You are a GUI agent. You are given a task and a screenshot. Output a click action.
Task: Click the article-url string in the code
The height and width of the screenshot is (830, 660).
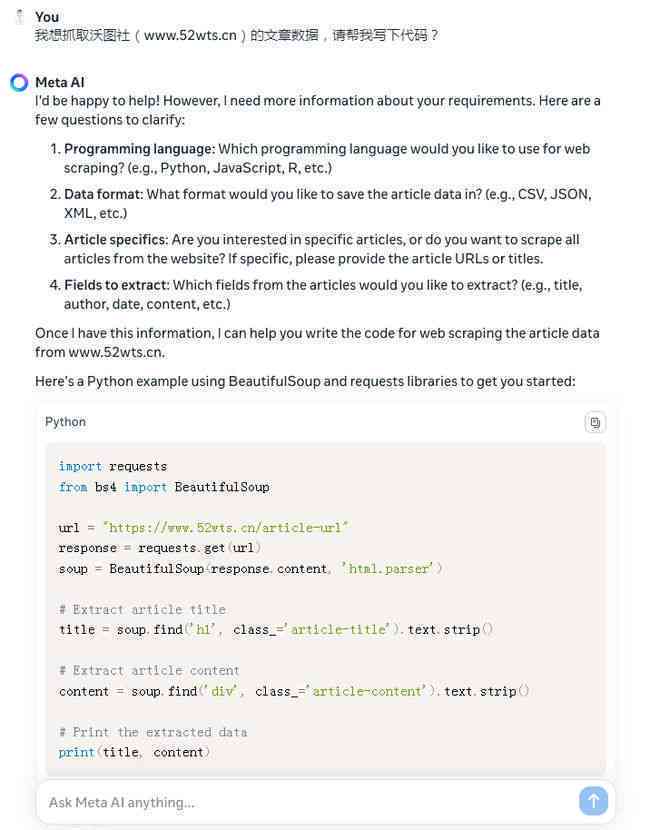tap(226, 528)
